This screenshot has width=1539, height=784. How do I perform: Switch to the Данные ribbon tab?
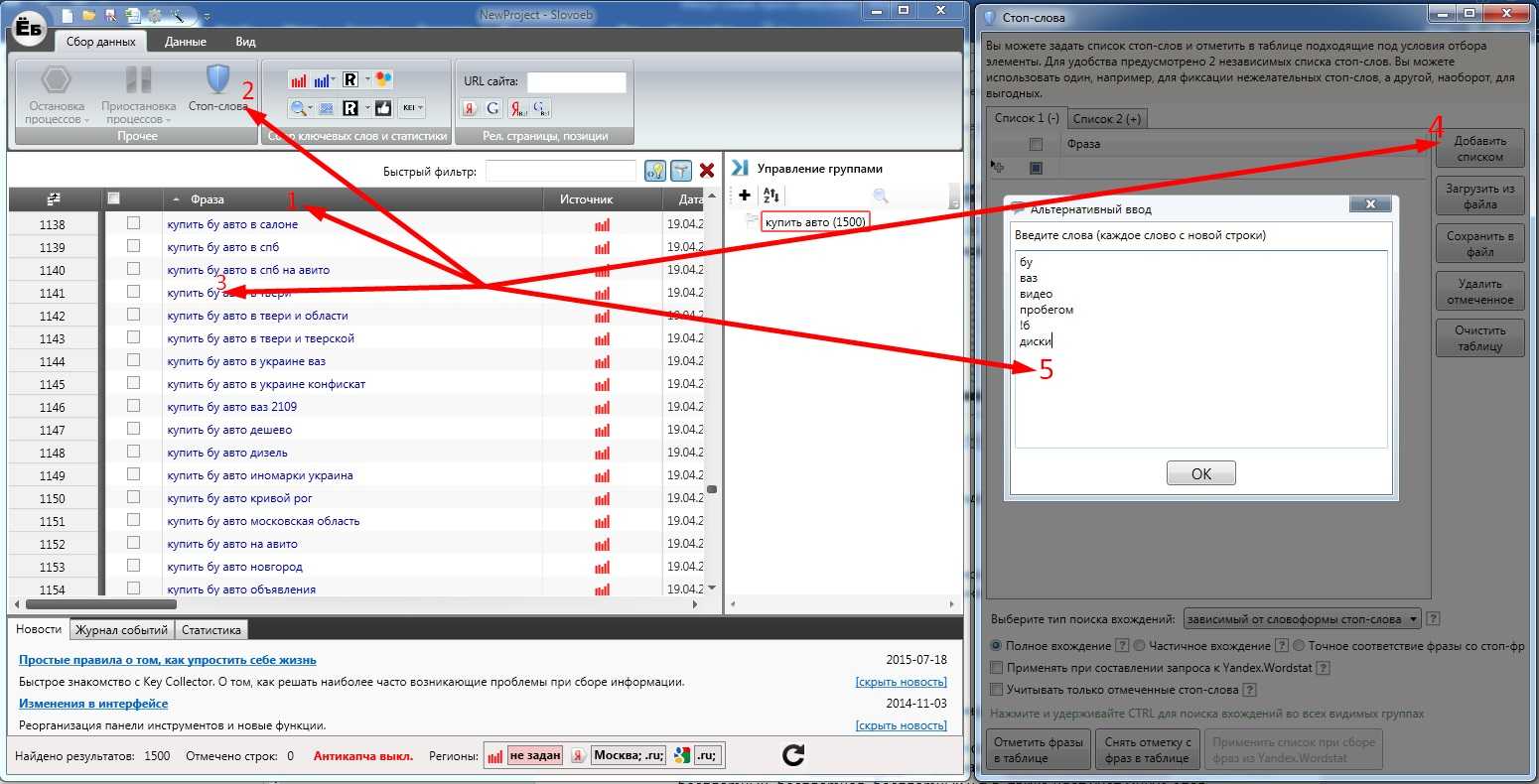click(x=186, y=42)
